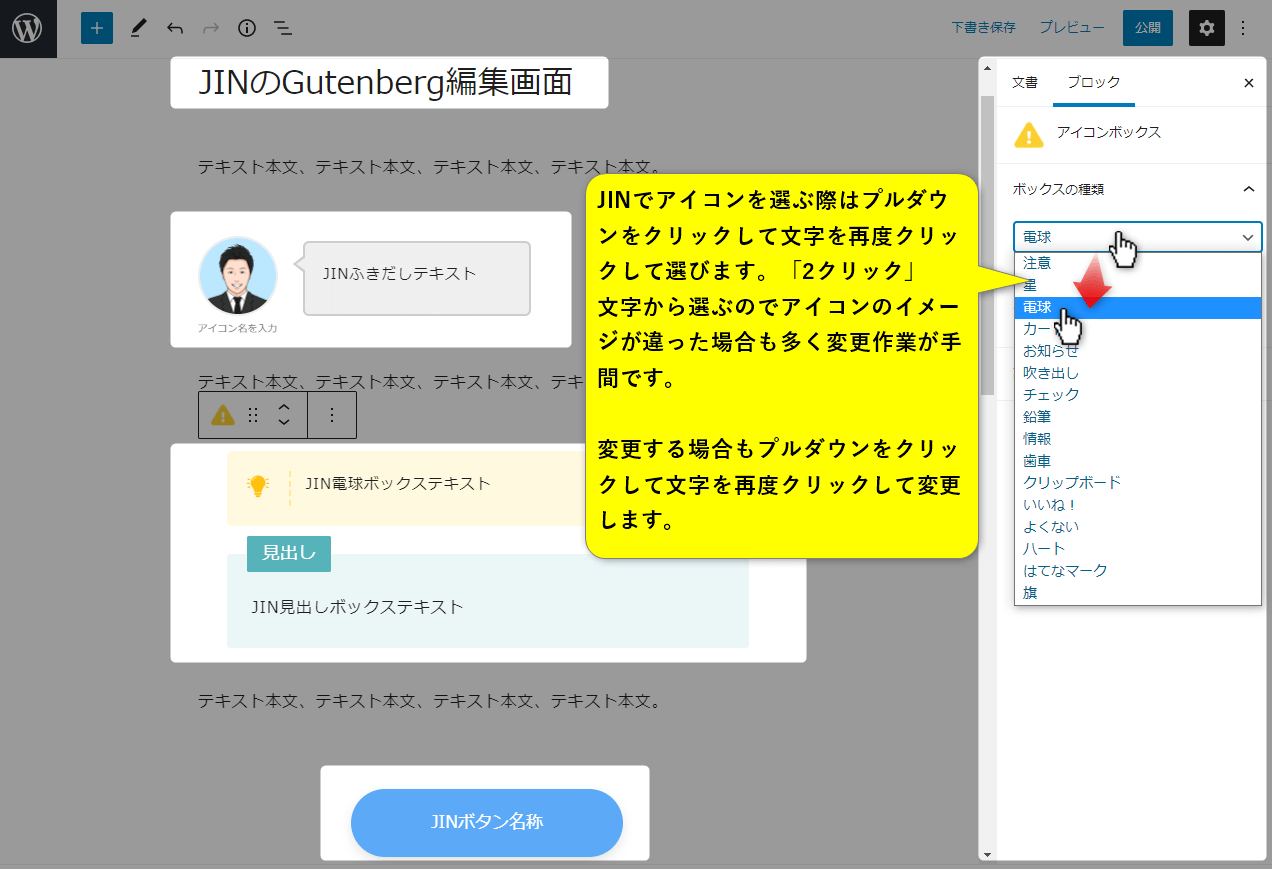The height and width of the screenshot is (869, 1272).
Task: Click the icon box warning block-type icon in the block toolbar
Action: 223,415
